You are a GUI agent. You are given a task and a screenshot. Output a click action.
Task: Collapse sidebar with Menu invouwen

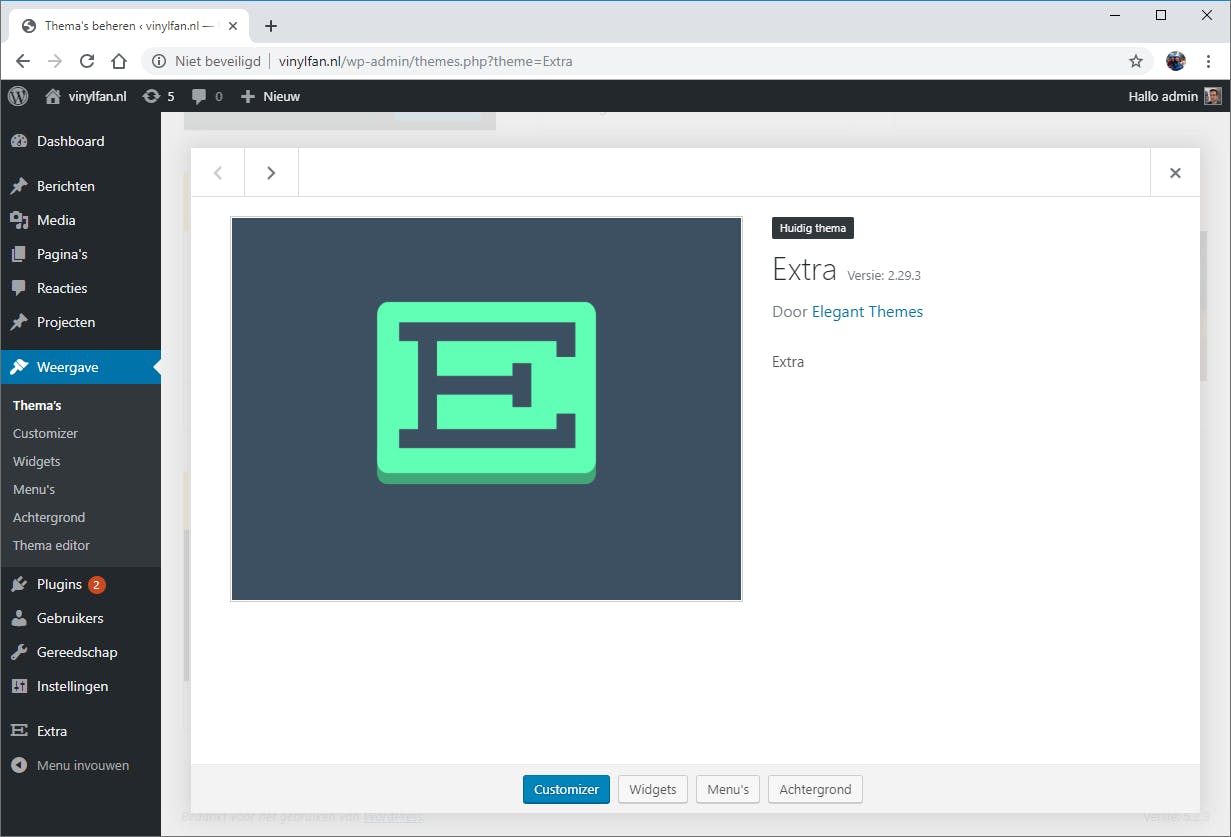coord(80,765)
